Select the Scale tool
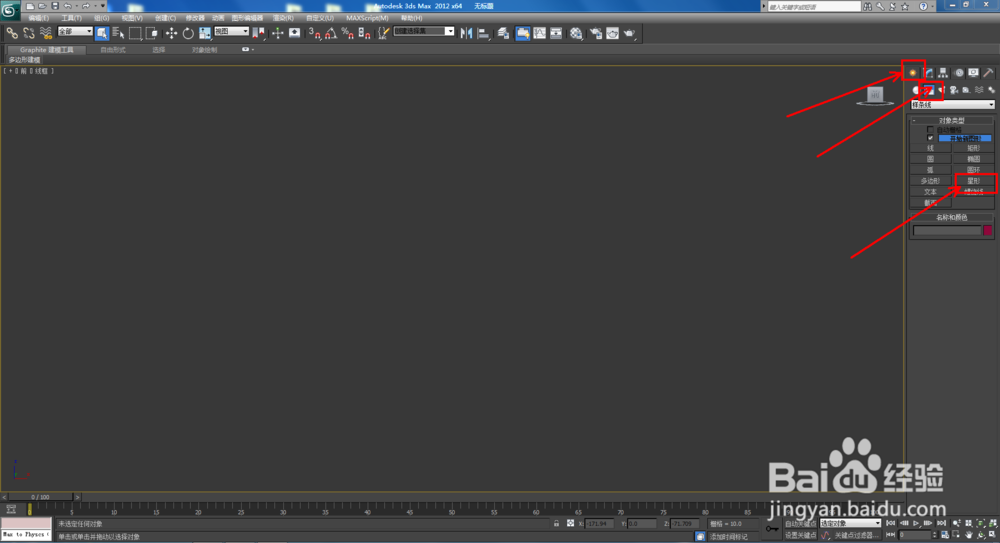This screenshot has height=543, width=1000. pyautogui.click(x=205, y=33)
